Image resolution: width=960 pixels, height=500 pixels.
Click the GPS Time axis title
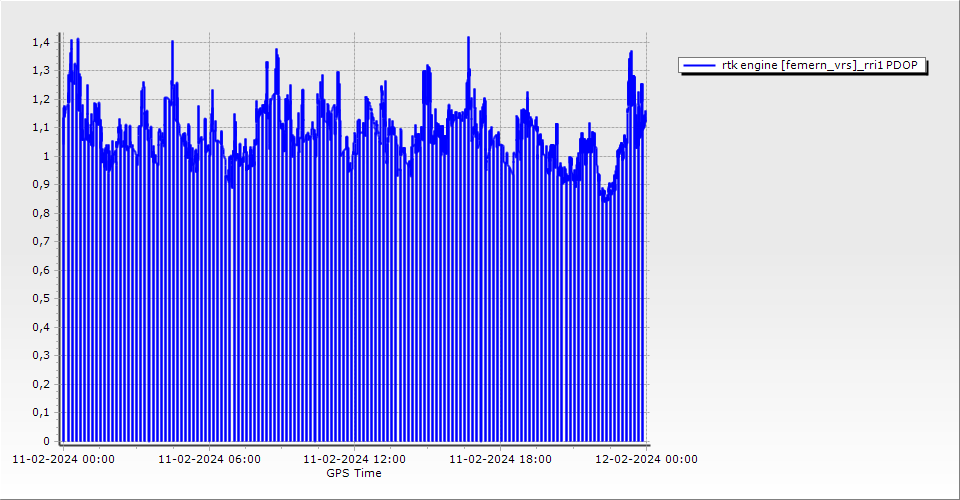point(354,473)
